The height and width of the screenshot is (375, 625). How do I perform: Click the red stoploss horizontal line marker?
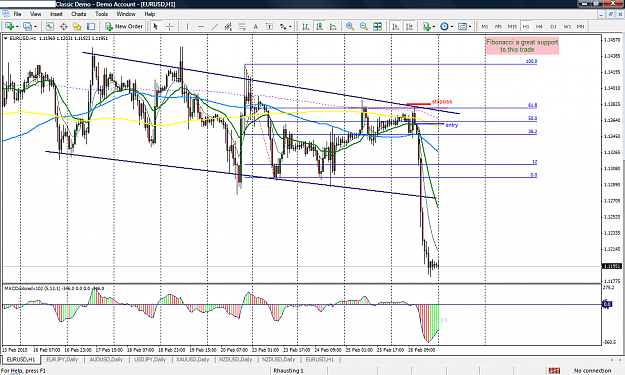point(418,104)
